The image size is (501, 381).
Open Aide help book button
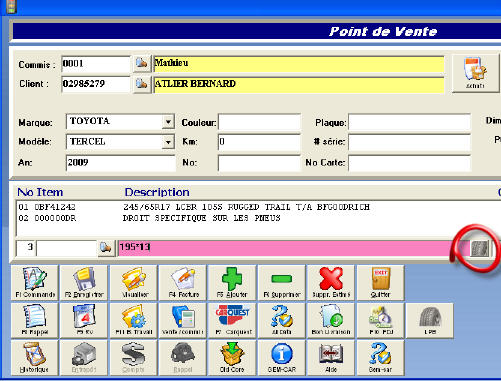[331, 358]
